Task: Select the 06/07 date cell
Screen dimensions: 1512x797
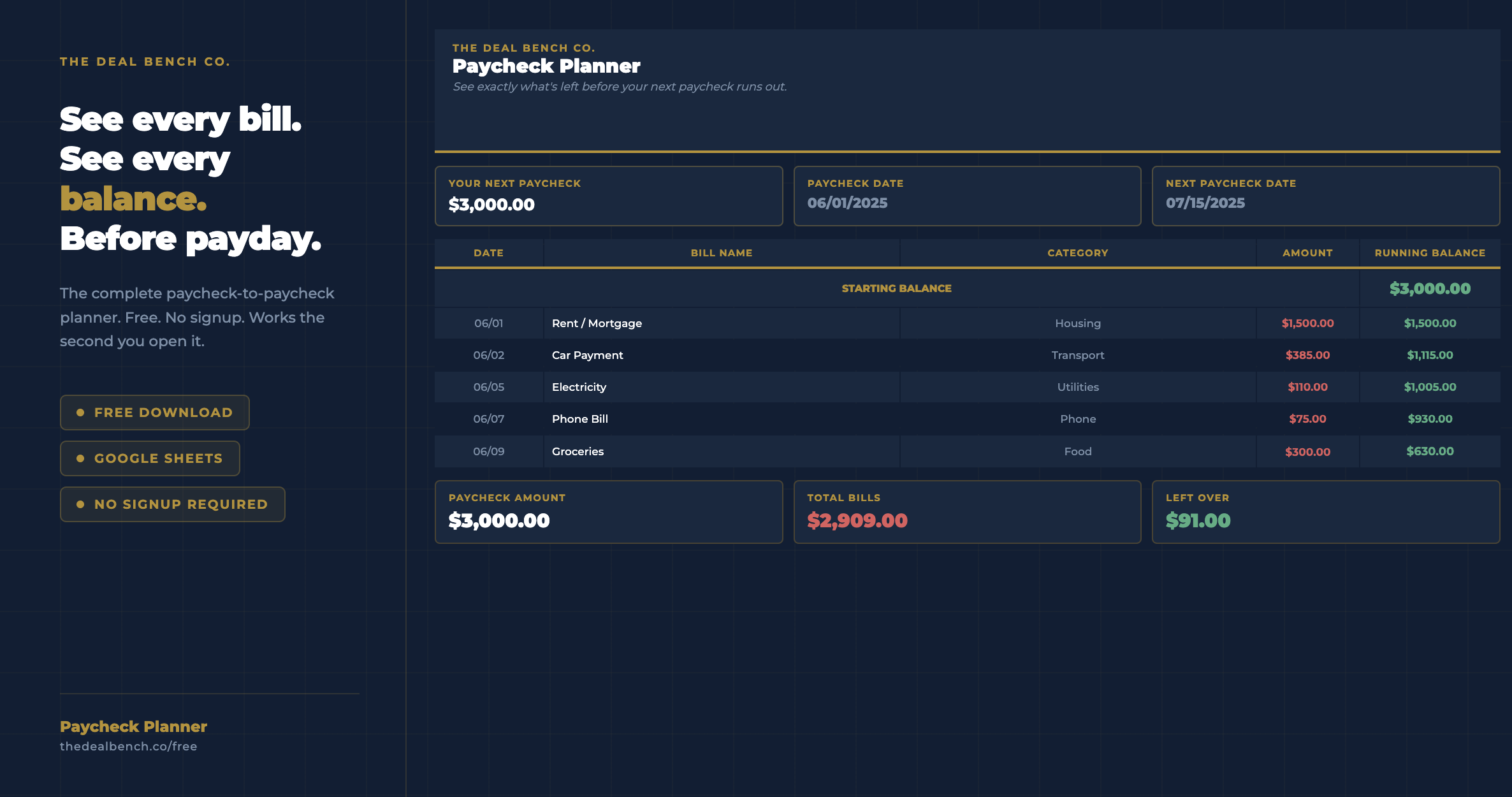Action: (x=488, y=419)
